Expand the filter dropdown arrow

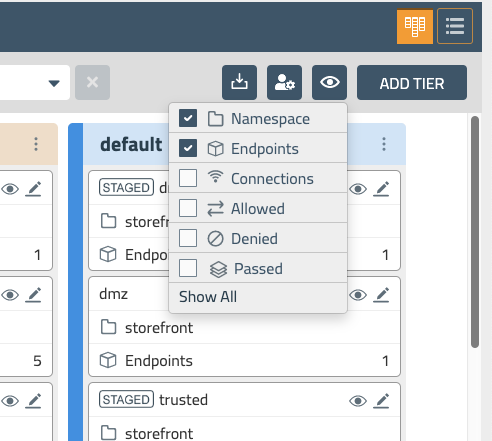pyautogui.click(x=54, y=83)
